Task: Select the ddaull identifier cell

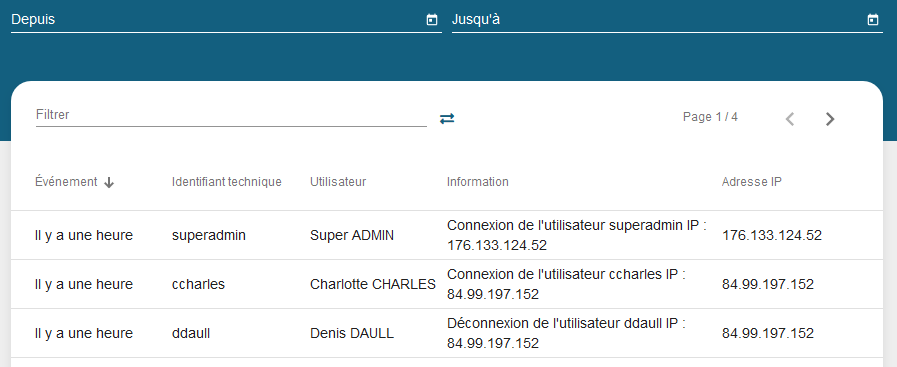Action: 191,333
